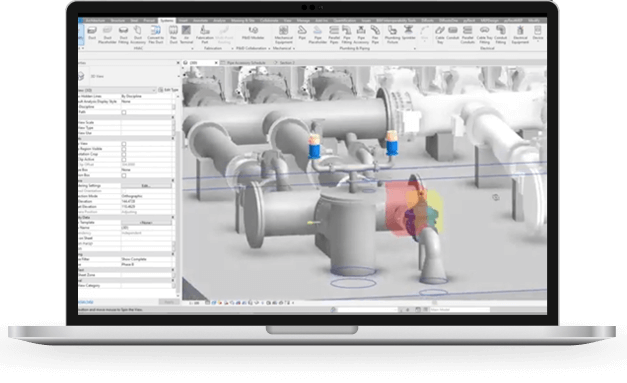
Task: Select the Cable Tray tool
Action: tap(440, 34)
